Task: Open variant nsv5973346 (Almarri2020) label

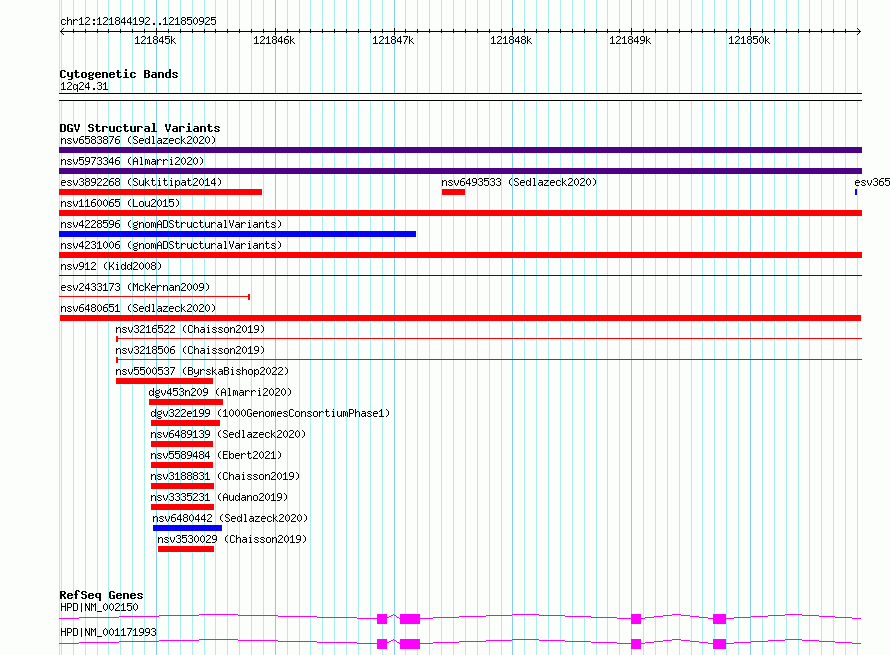Action: (132, 161)
